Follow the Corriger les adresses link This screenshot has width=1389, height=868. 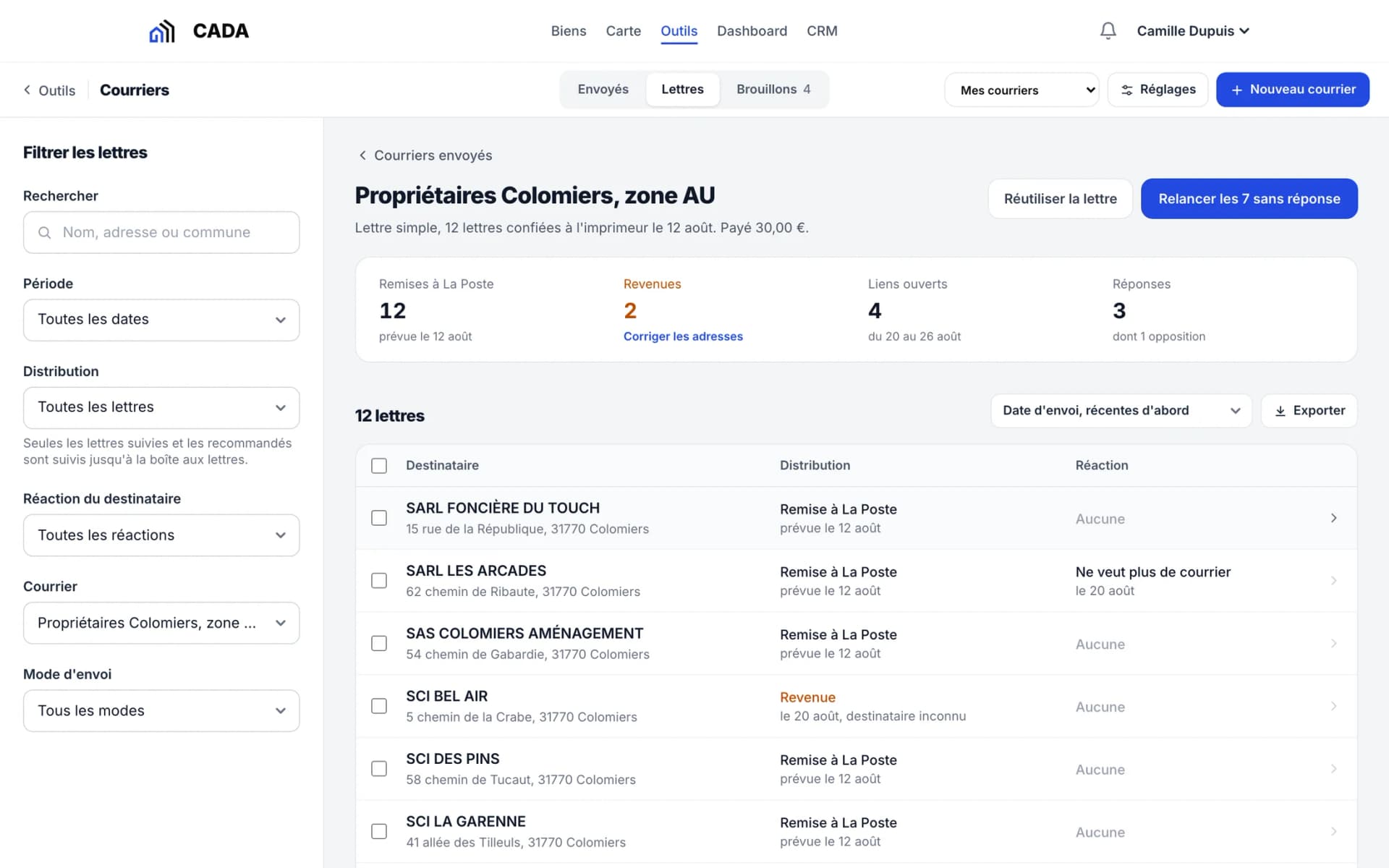coord(683,336)
